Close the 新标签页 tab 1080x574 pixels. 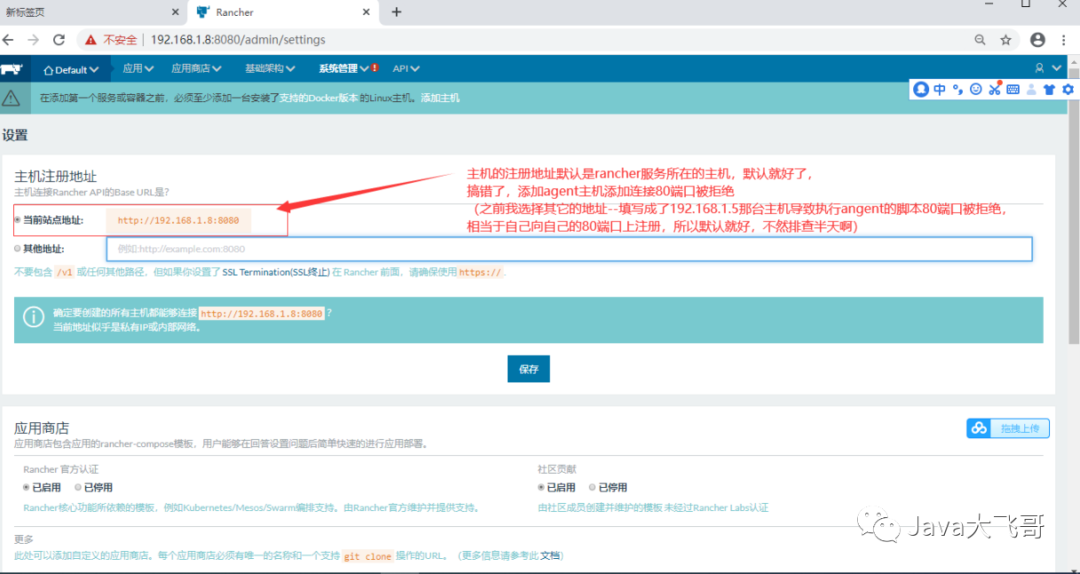coord(175,12)
